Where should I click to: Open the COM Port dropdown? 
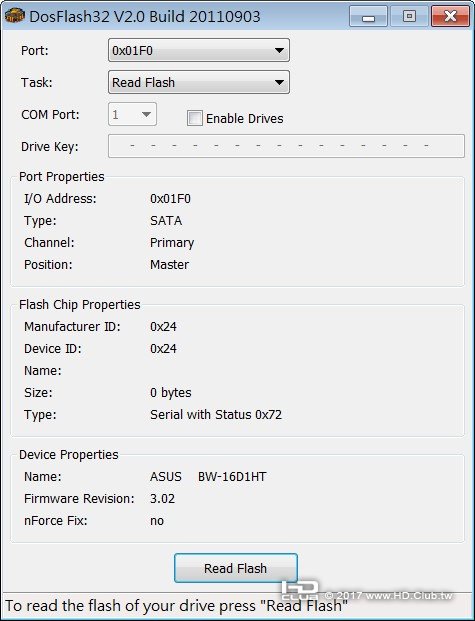pos(132,114)
